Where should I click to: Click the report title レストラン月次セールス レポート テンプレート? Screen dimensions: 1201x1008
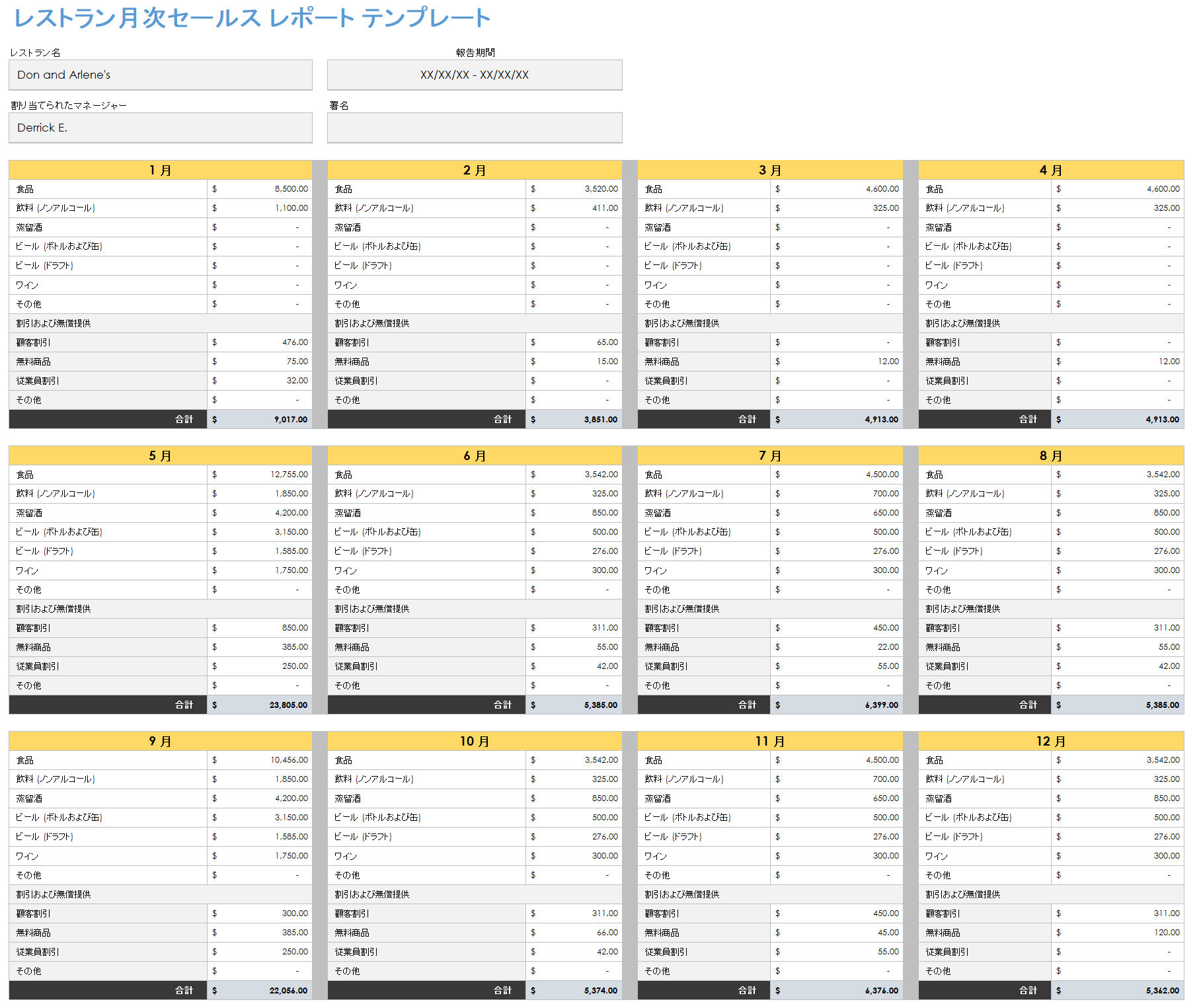tap(252, 18)
